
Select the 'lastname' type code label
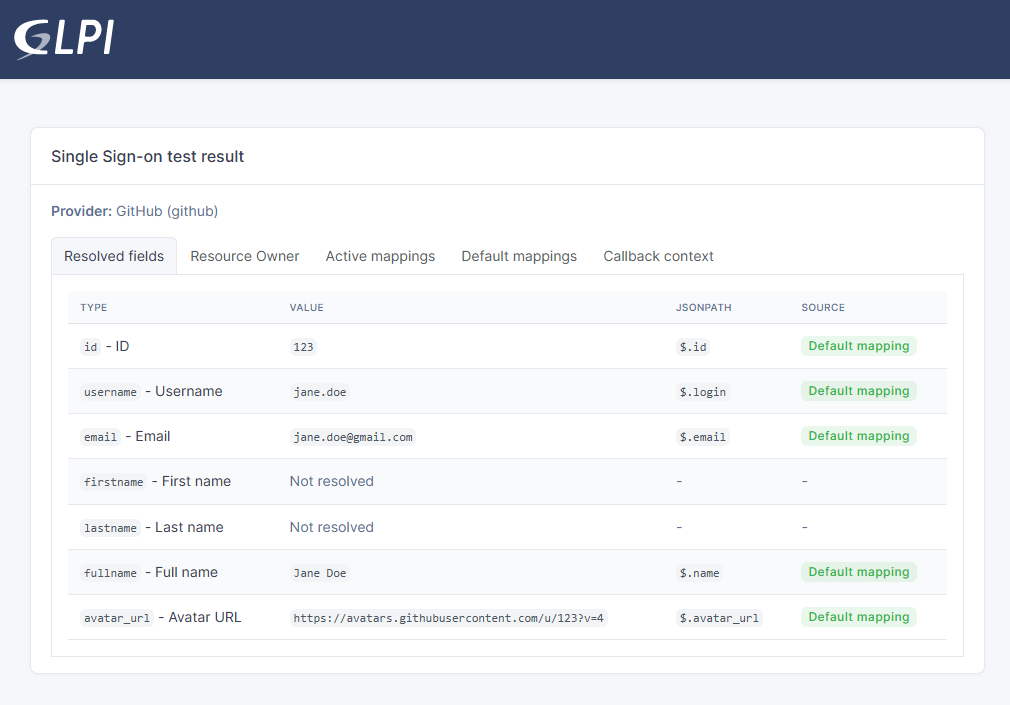[x=110, y=528]
